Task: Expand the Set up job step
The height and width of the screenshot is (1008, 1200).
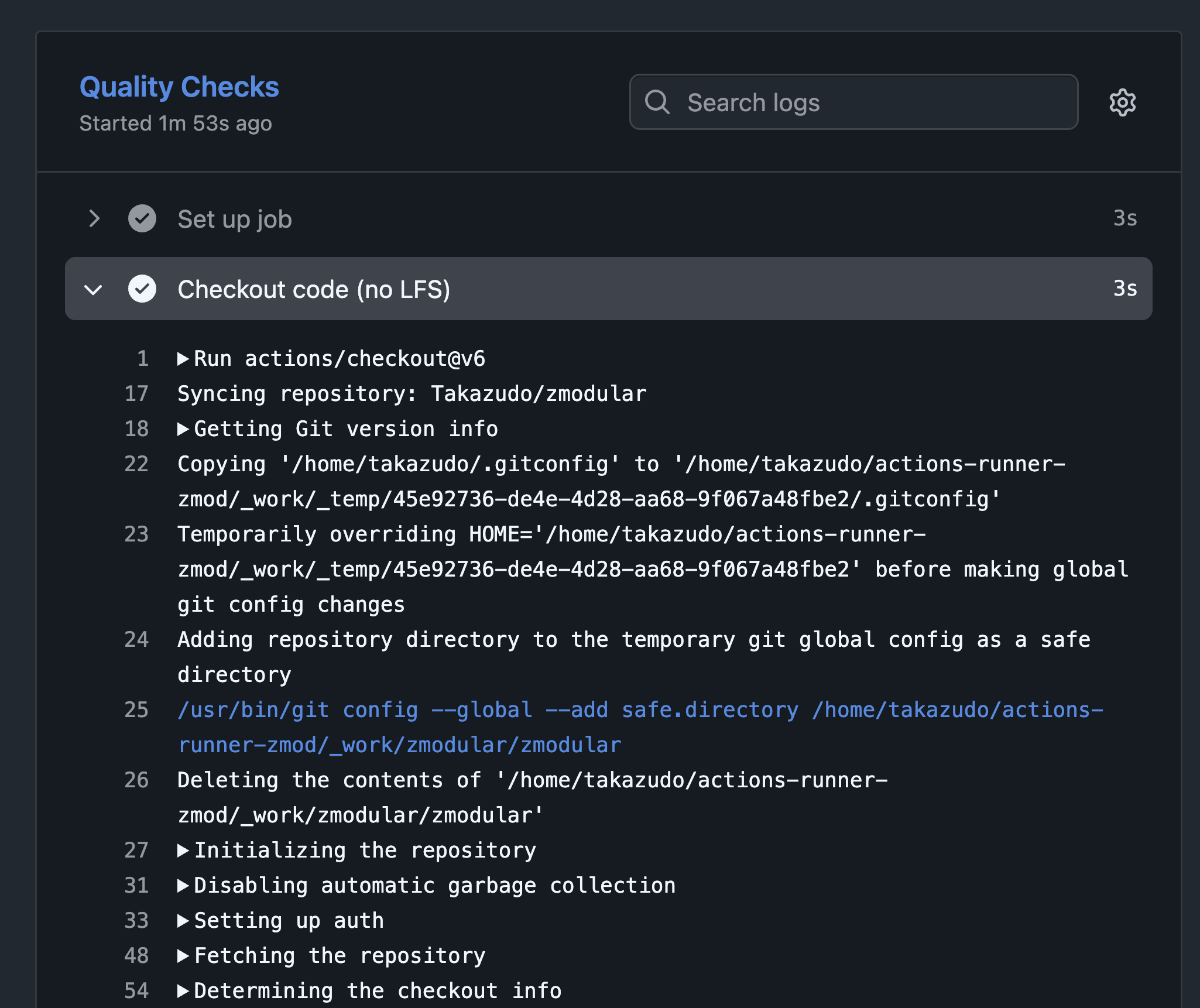Action: pyautogui.click(x=94, y=219)
